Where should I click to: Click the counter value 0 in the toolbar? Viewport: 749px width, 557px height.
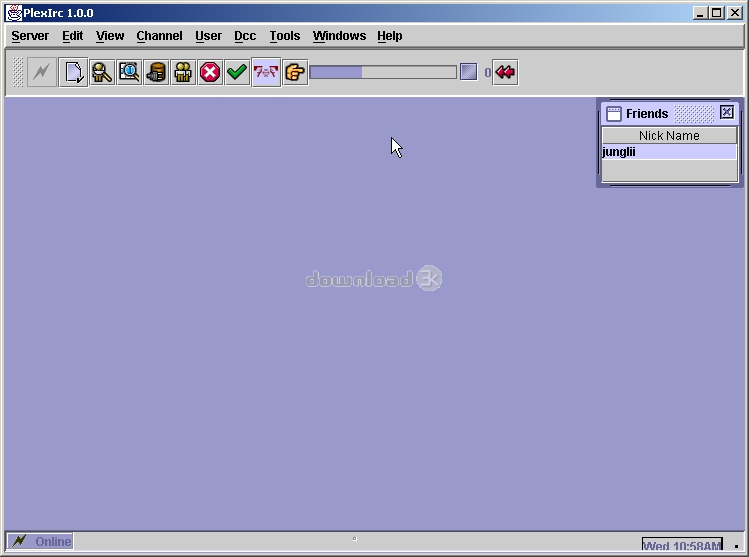tap(487, 73)
